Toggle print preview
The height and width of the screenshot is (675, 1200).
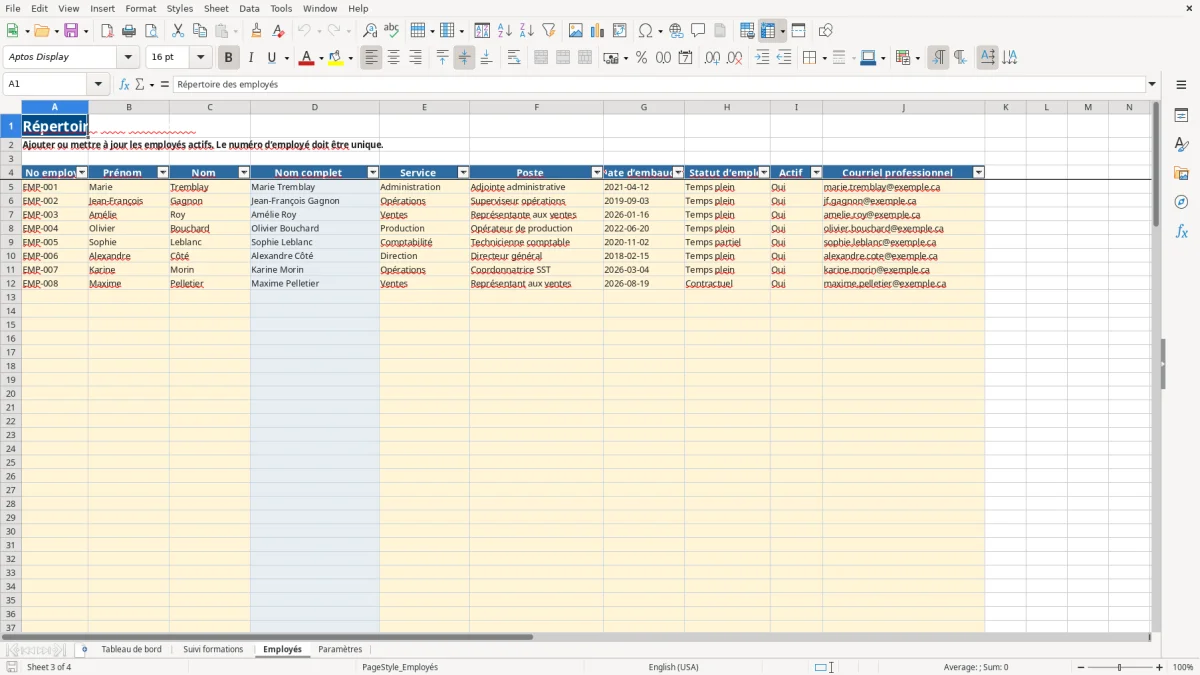pos(151,31)
